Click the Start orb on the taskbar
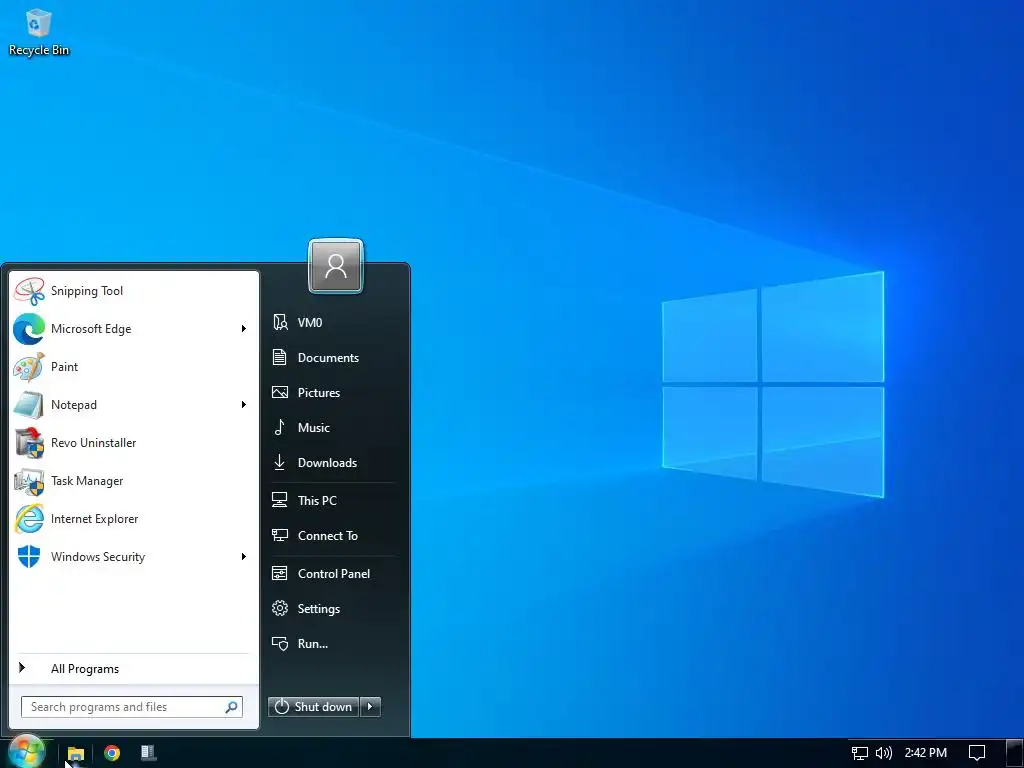This screenshot has height=768, width=1024. click(x=27, y=752)
